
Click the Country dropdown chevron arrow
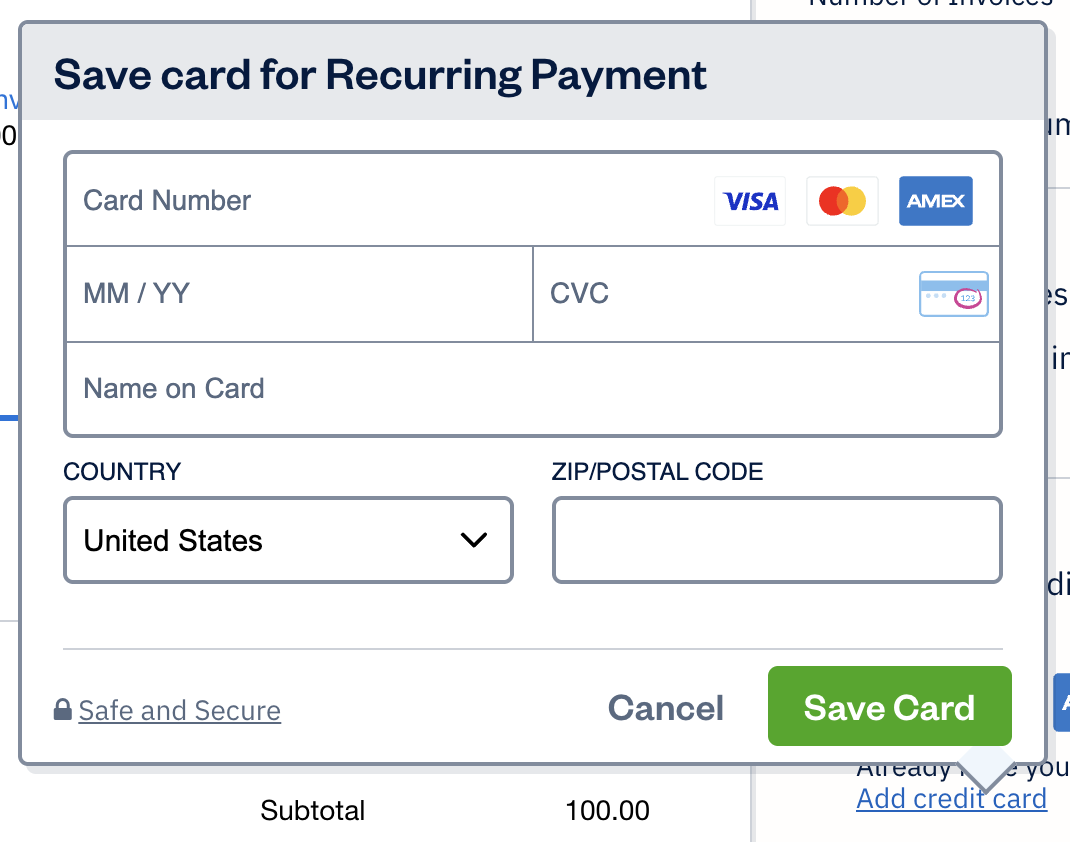[472, 540]
